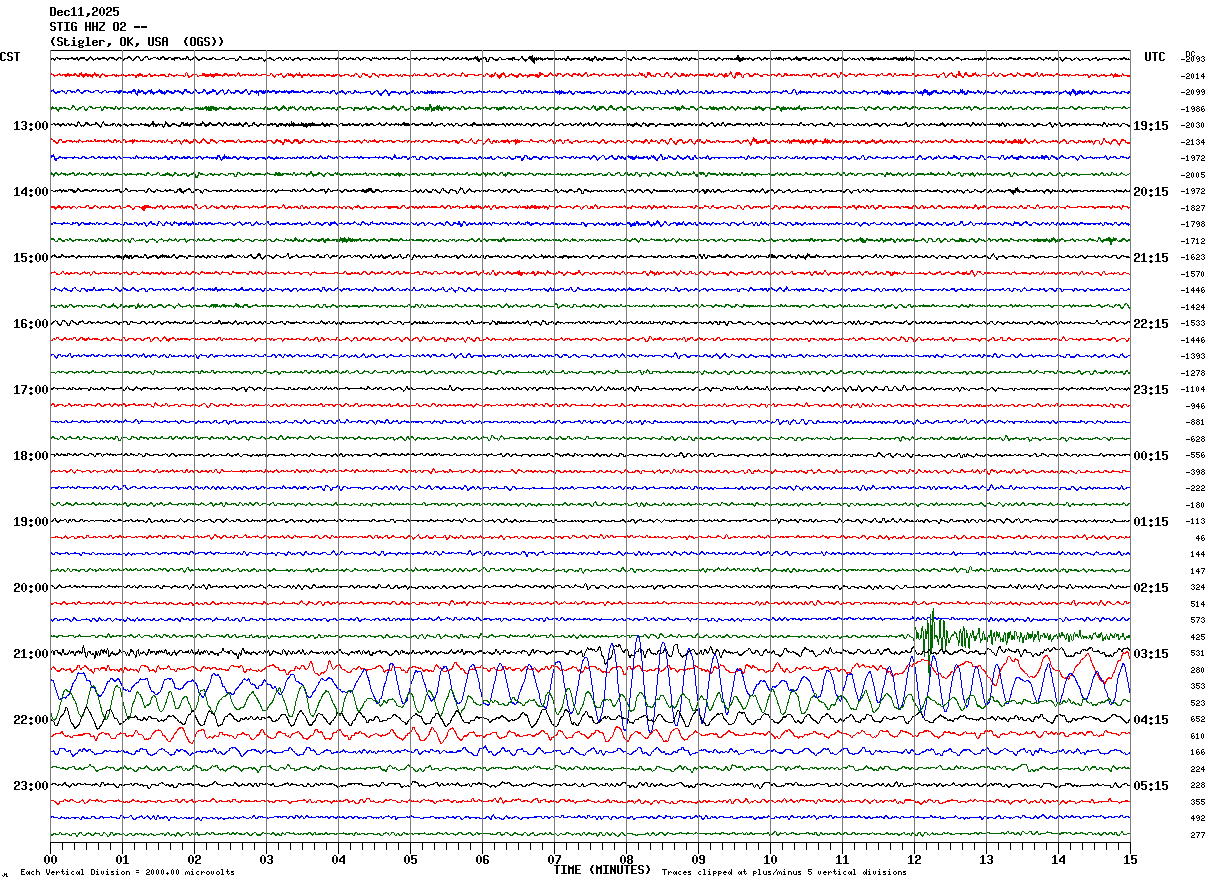Image resolution: width=1210 pixels, height=886 pixels.
Task: Select the 03:15 UTC time label
Action: pos(1150,654)
